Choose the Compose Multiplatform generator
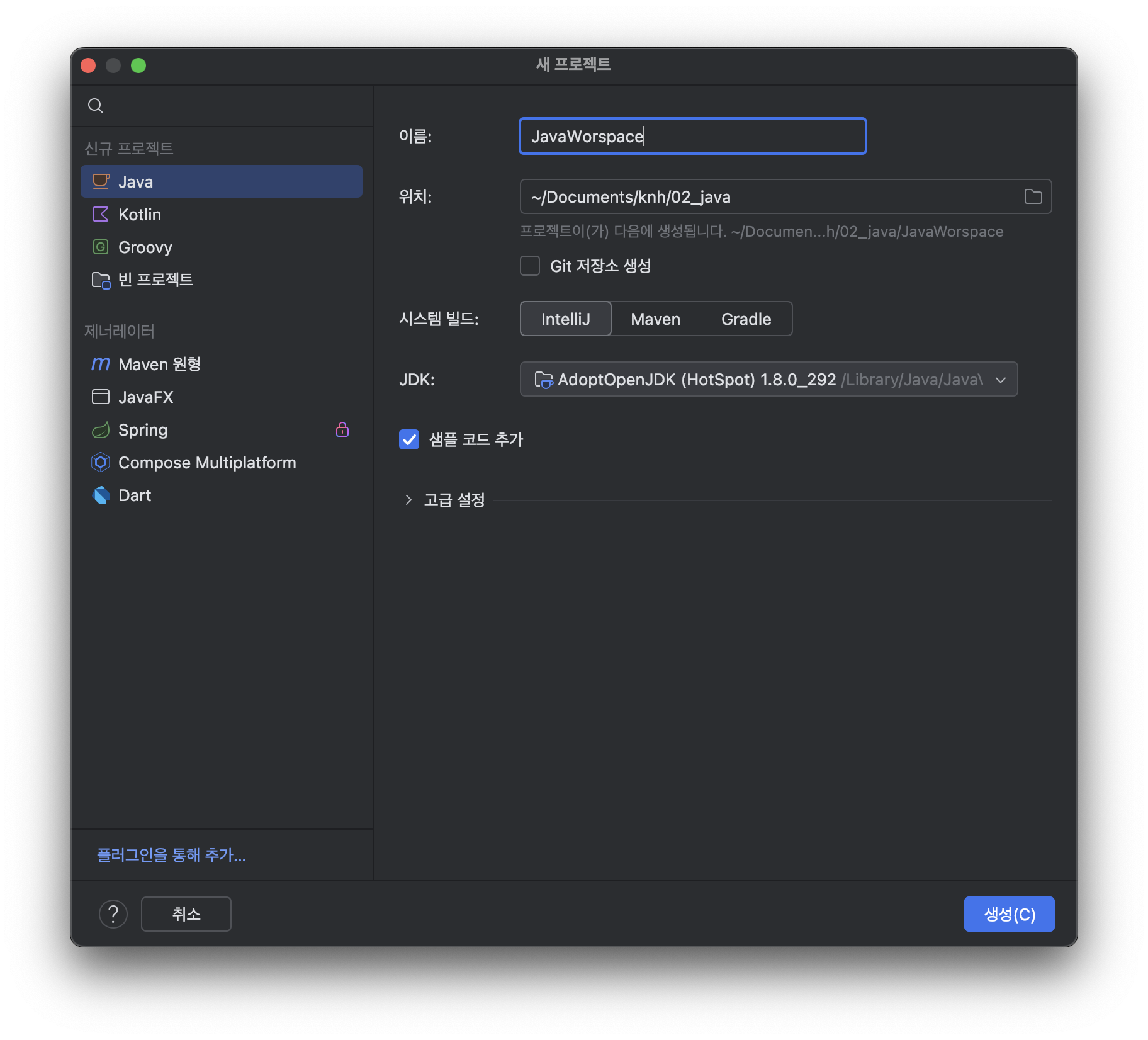Image resolution: width=1148 pixels, height=1040 pixels. tap(222, 462)
